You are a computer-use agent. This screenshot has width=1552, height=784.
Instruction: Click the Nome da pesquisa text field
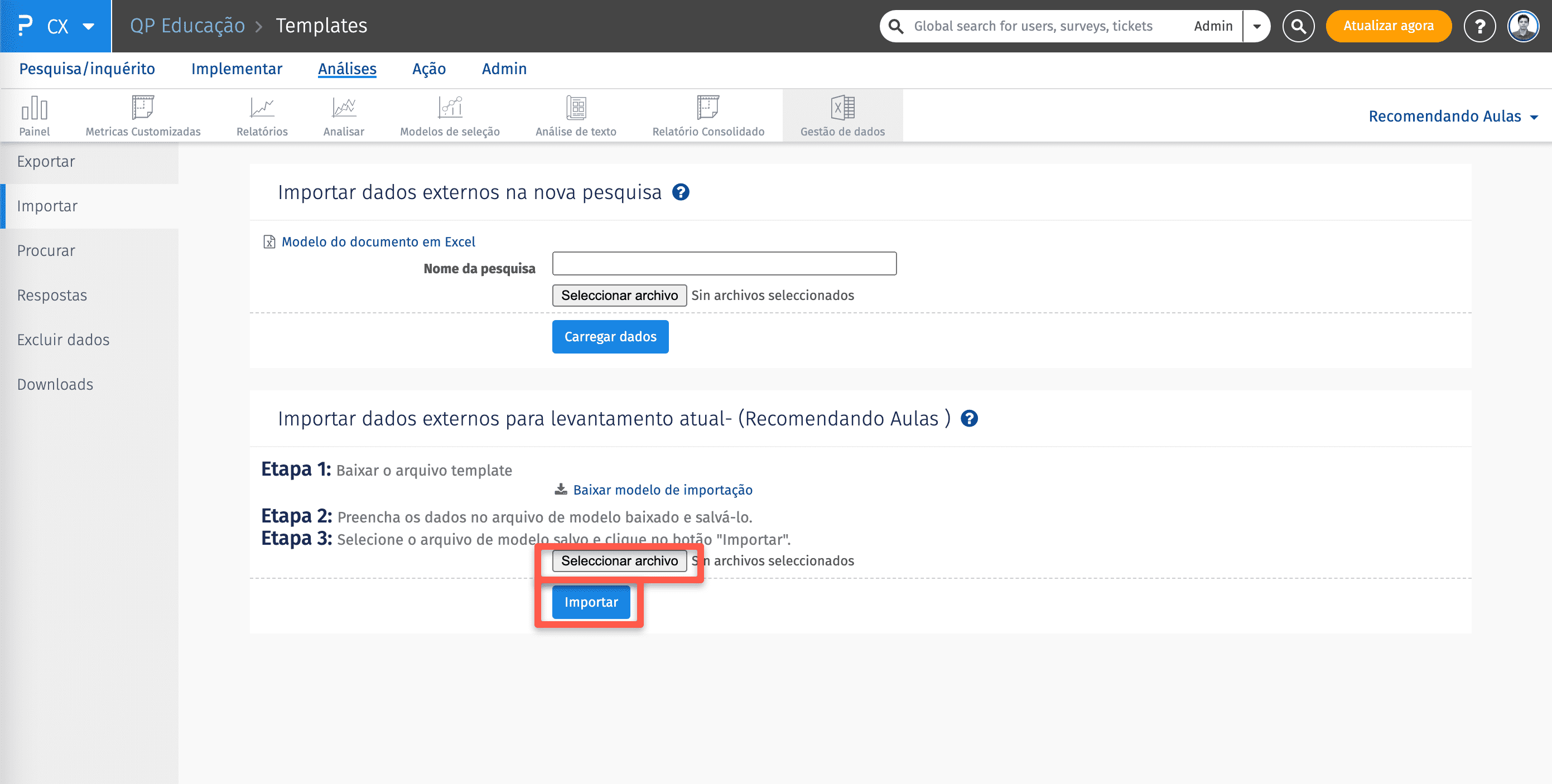(x=724, y=264)
